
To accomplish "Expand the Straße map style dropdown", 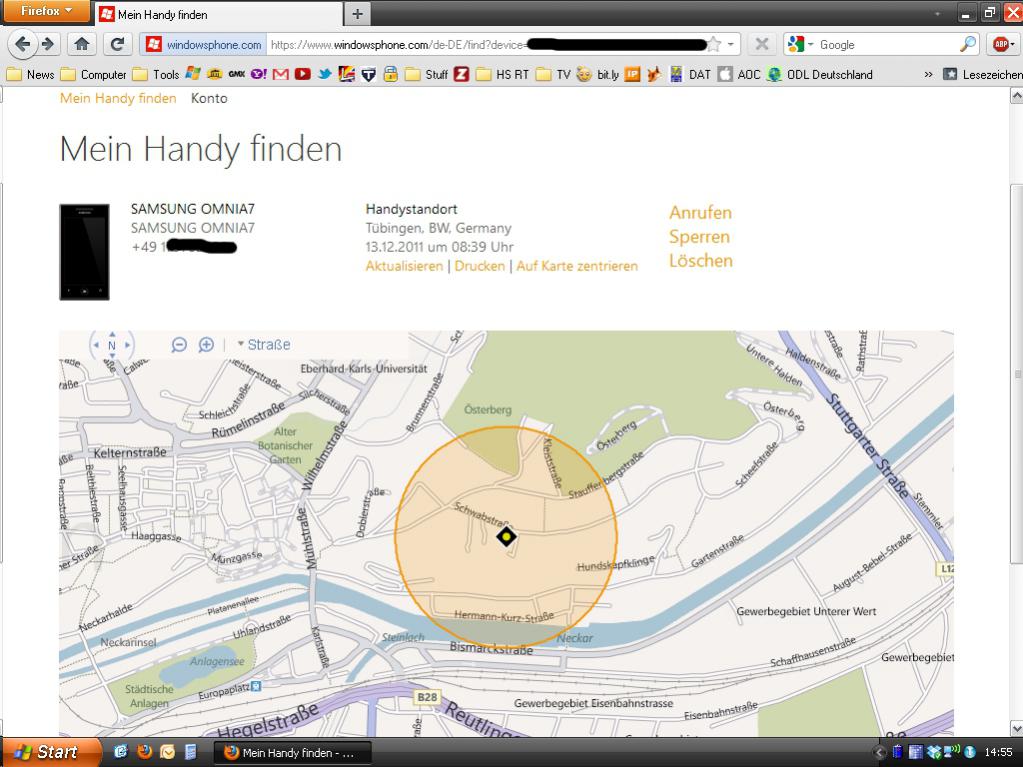I will click(x=264, y=344).
